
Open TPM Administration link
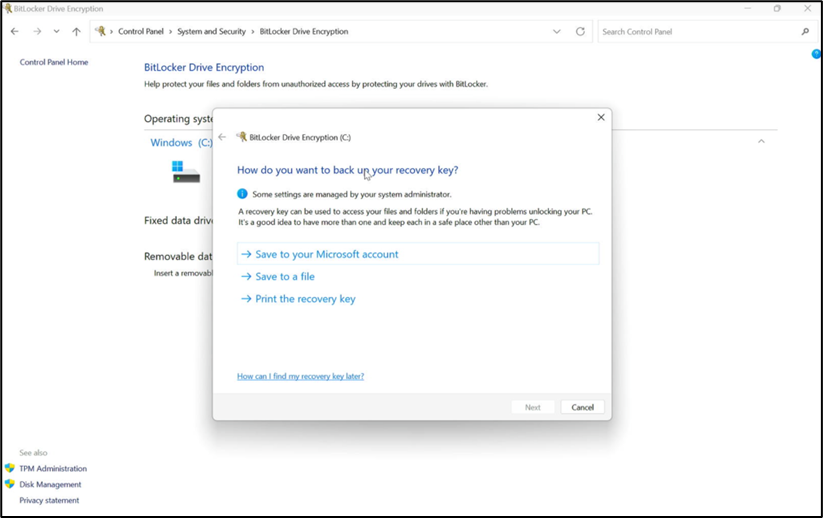tap(53, 469)
